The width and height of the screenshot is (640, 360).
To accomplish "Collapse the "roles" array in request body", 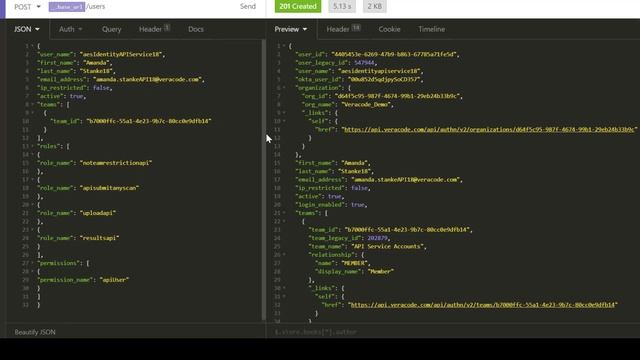I will [32, 146].
